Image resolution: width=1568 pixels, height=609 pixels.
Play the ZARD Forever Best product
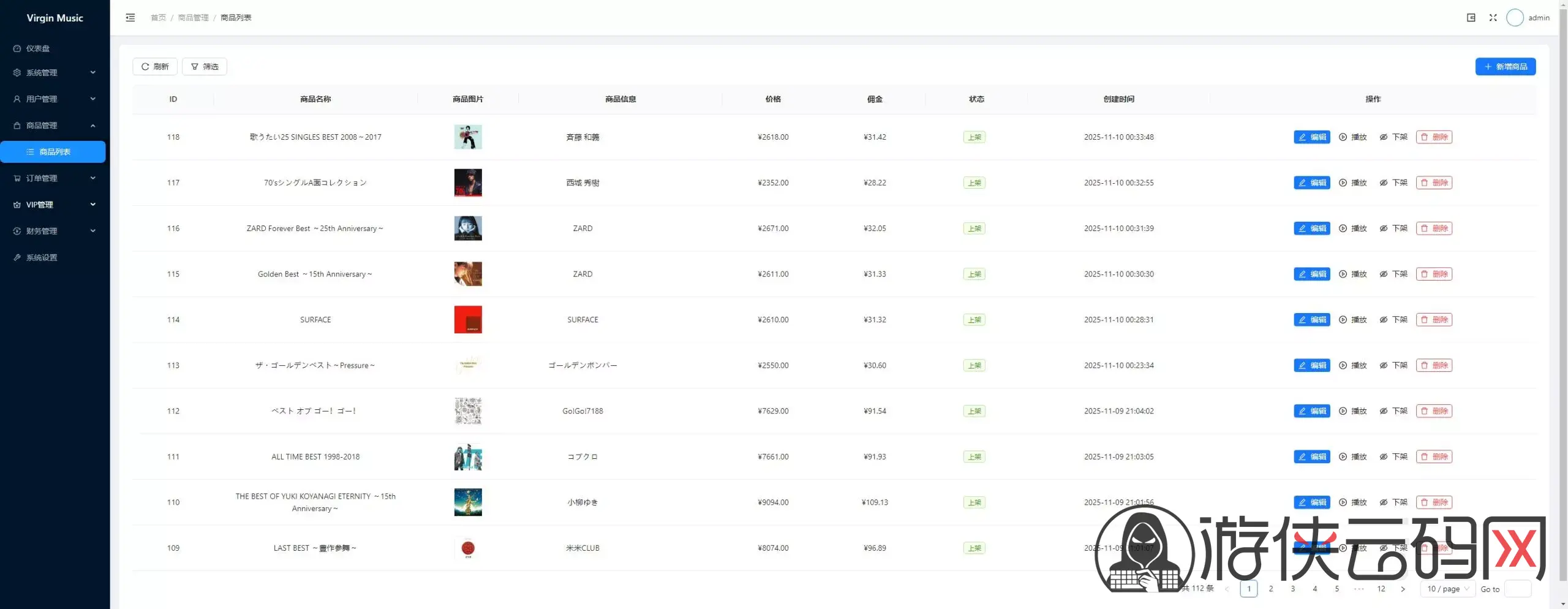(1352, 229)
